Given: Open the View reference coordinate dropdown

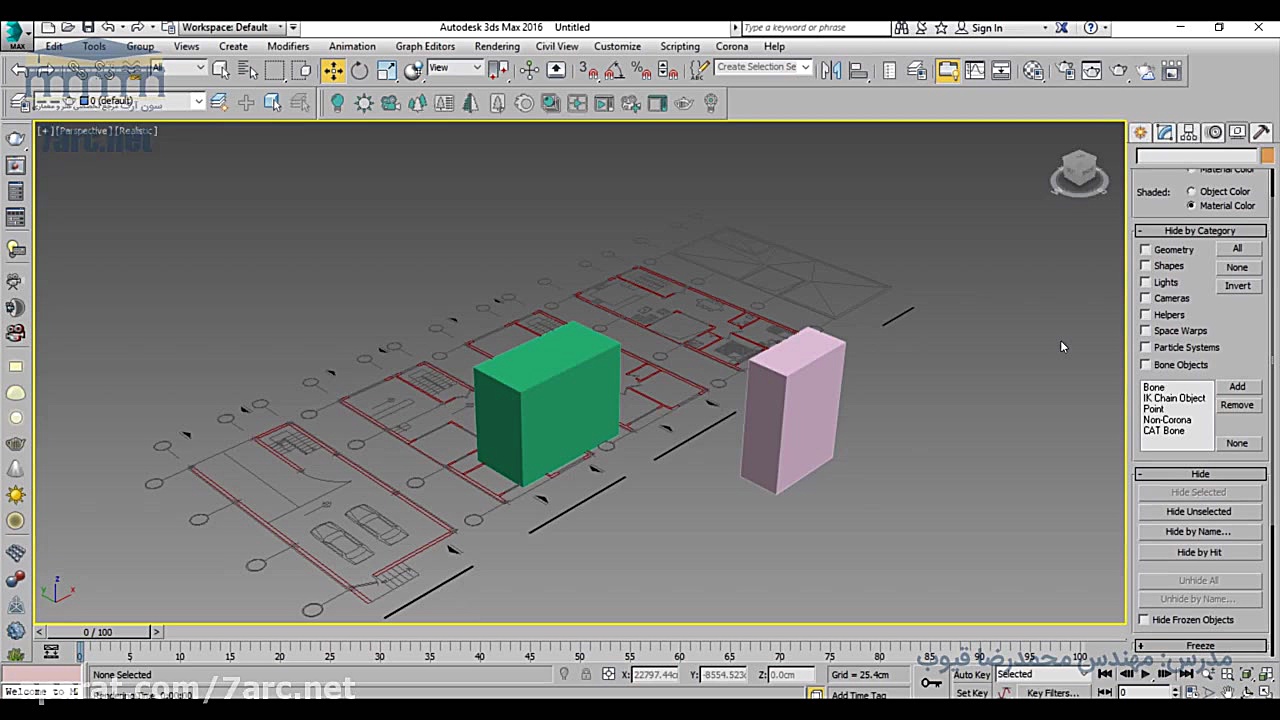Looking at the screenshot, I should coord(455,68).
